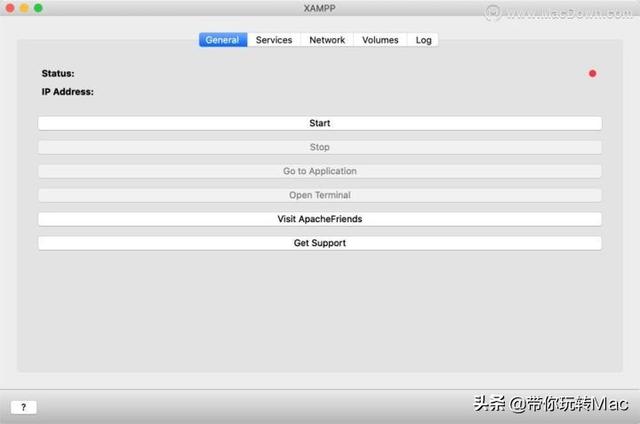The image size is (640, 424).
Task: Click the Start button
Action: coord(320,123)
